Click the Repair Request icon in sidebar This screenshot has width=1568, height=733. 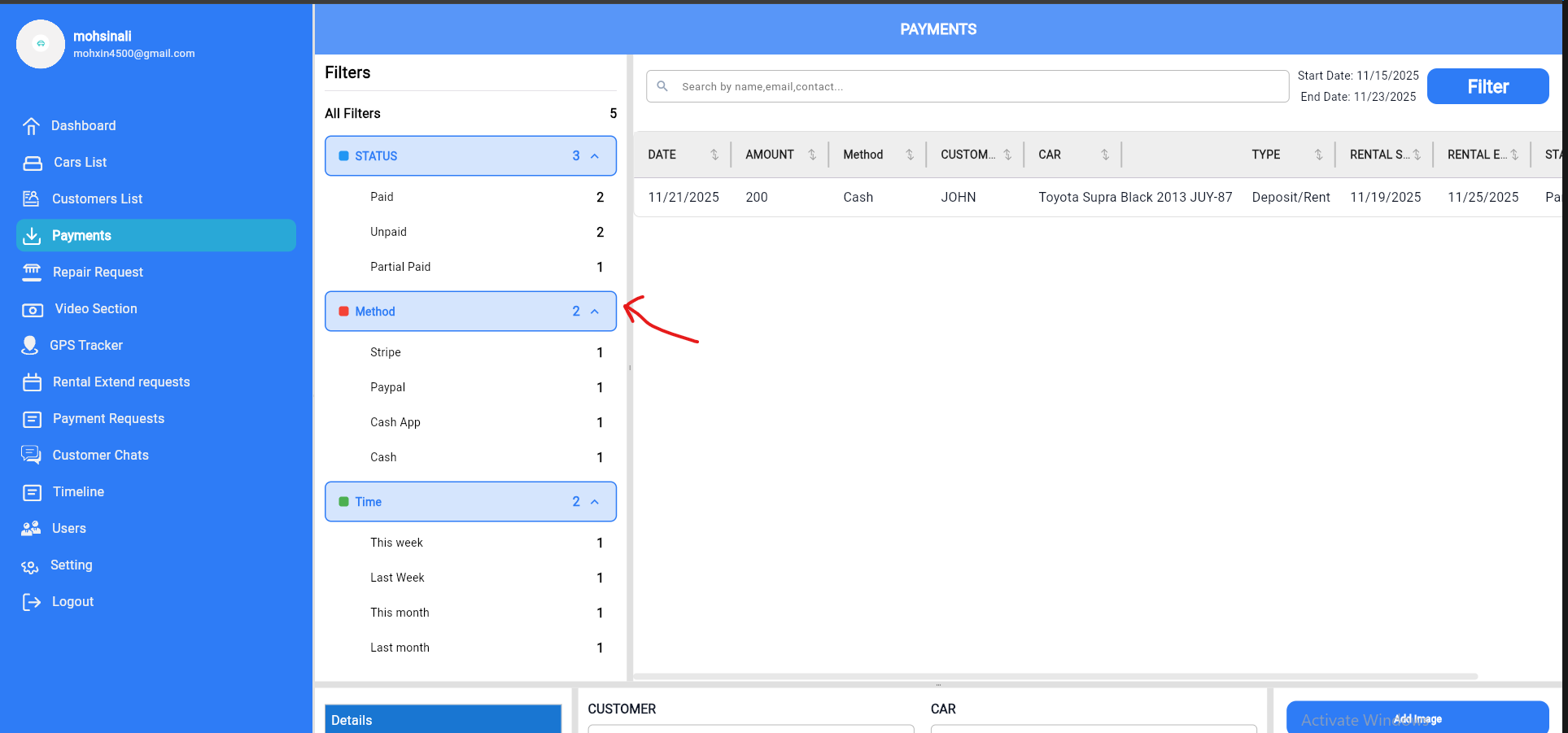32,273
